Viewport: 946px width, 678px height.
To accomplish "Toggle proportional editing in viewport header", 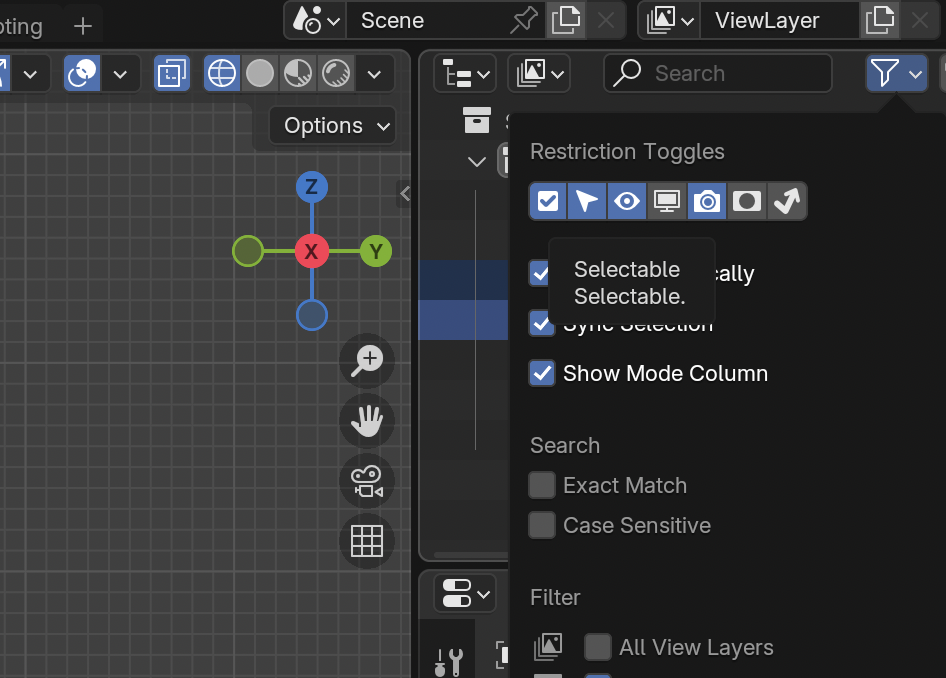I will point(81,73).
